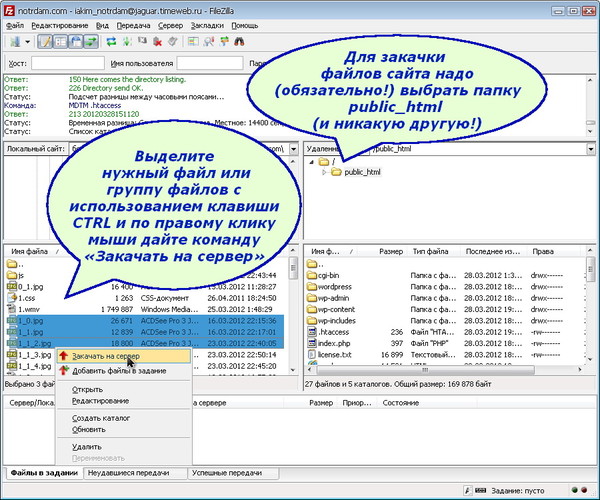
Task: Choose Закачать на сервер from context menu
Action: pyautogui.click(x=124, y=356)
